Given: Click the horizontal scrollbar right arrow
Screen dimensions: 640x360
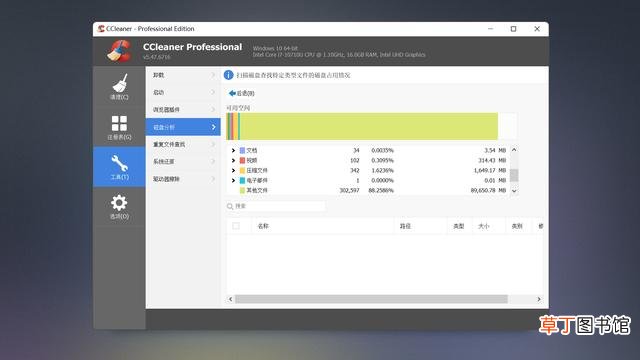Looking at the screenshot, I should [x=539, y=299].
